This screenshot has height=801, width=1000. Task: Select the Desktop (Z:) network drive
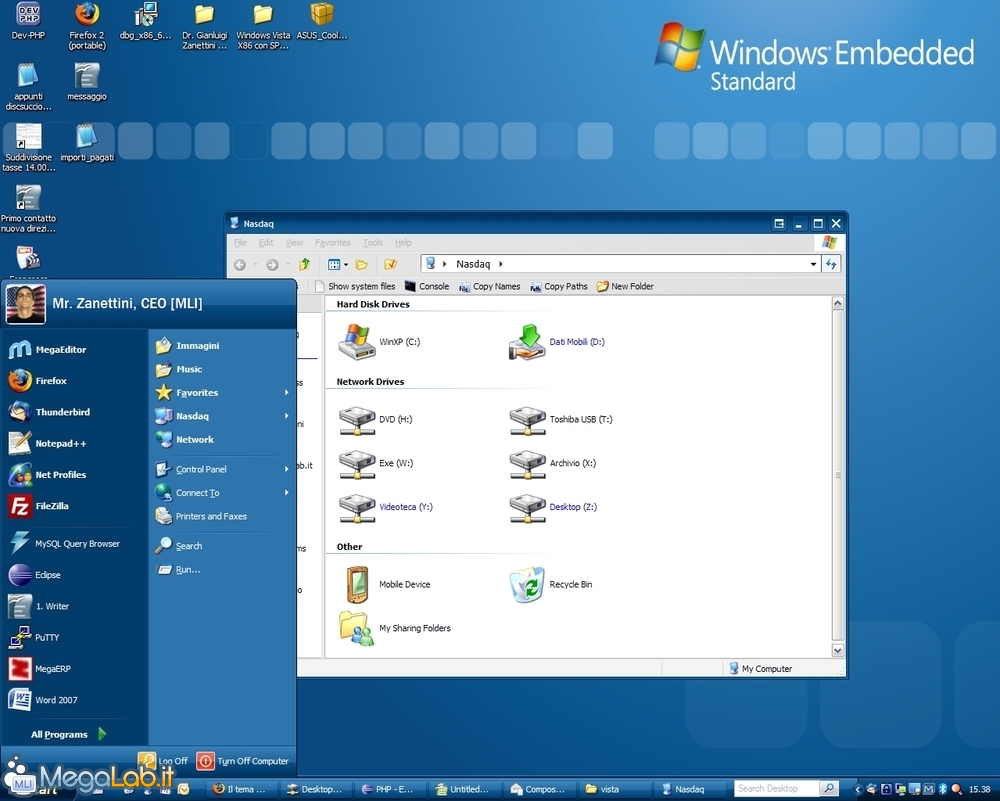tap(553, 508)
